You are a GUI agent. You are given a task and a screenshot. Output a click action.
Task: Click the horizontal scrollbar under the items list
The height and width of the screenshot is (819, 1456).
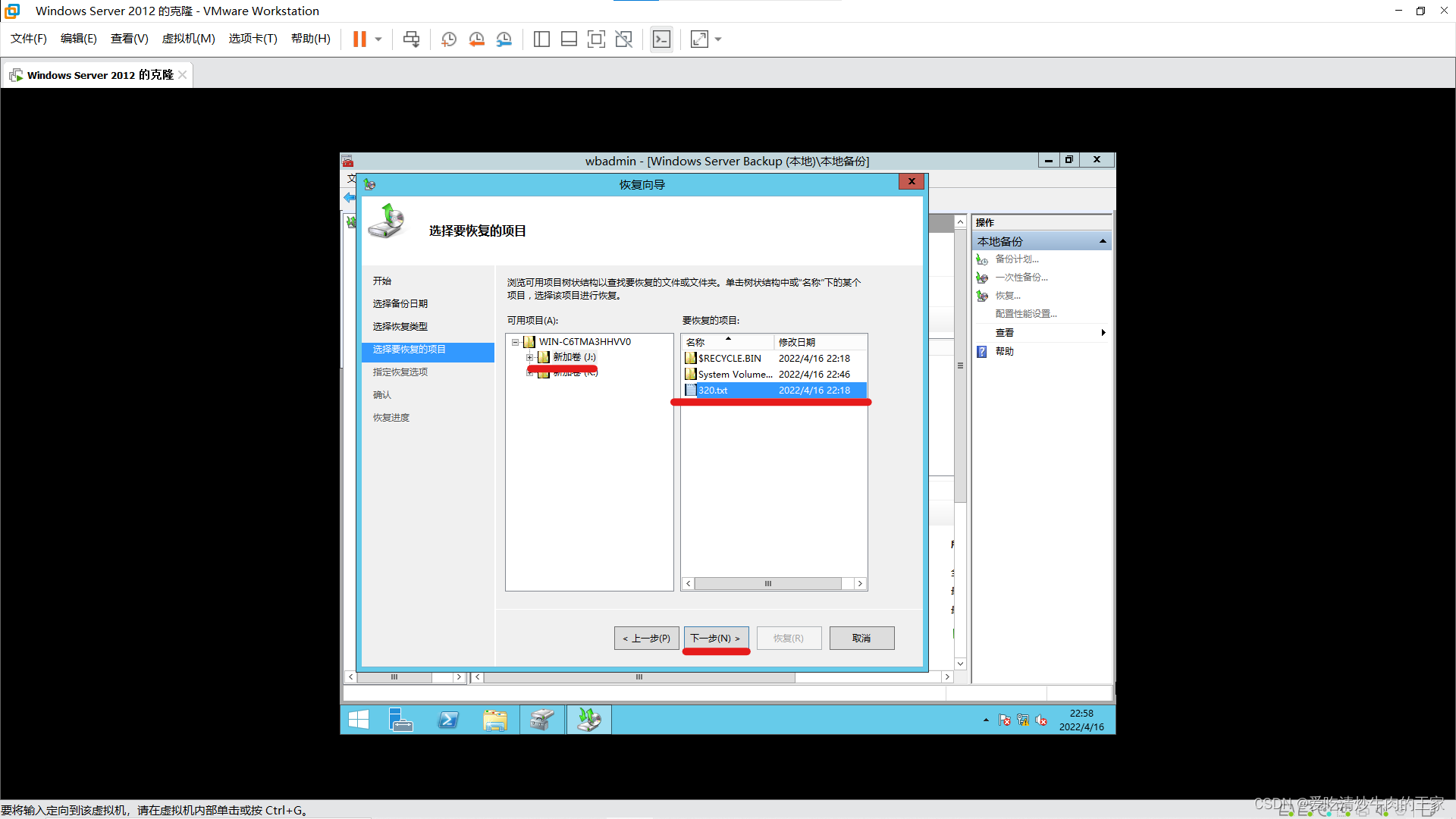tap(767, 584)
